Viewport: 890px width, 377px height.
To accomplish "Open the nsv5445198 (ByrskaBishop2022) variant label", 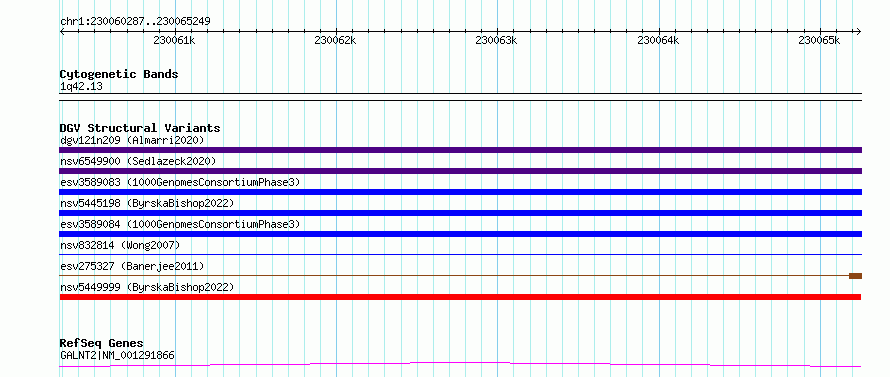I will click(147, 203).
